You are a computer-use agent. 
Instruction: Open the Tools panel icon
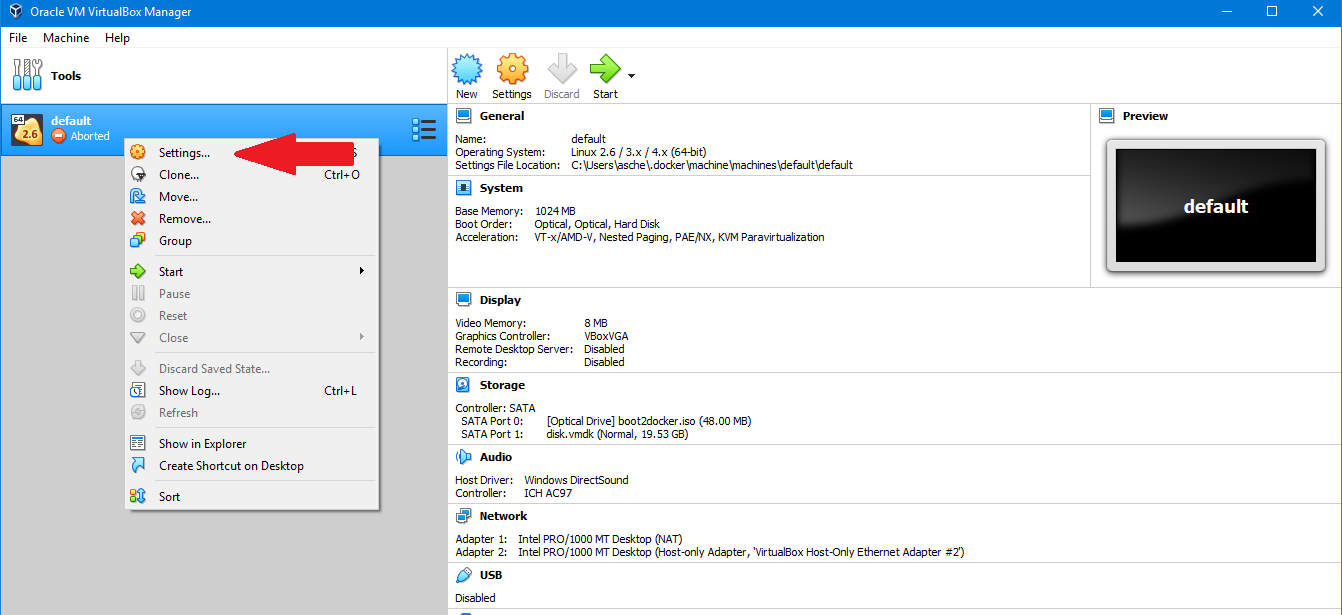27,75
